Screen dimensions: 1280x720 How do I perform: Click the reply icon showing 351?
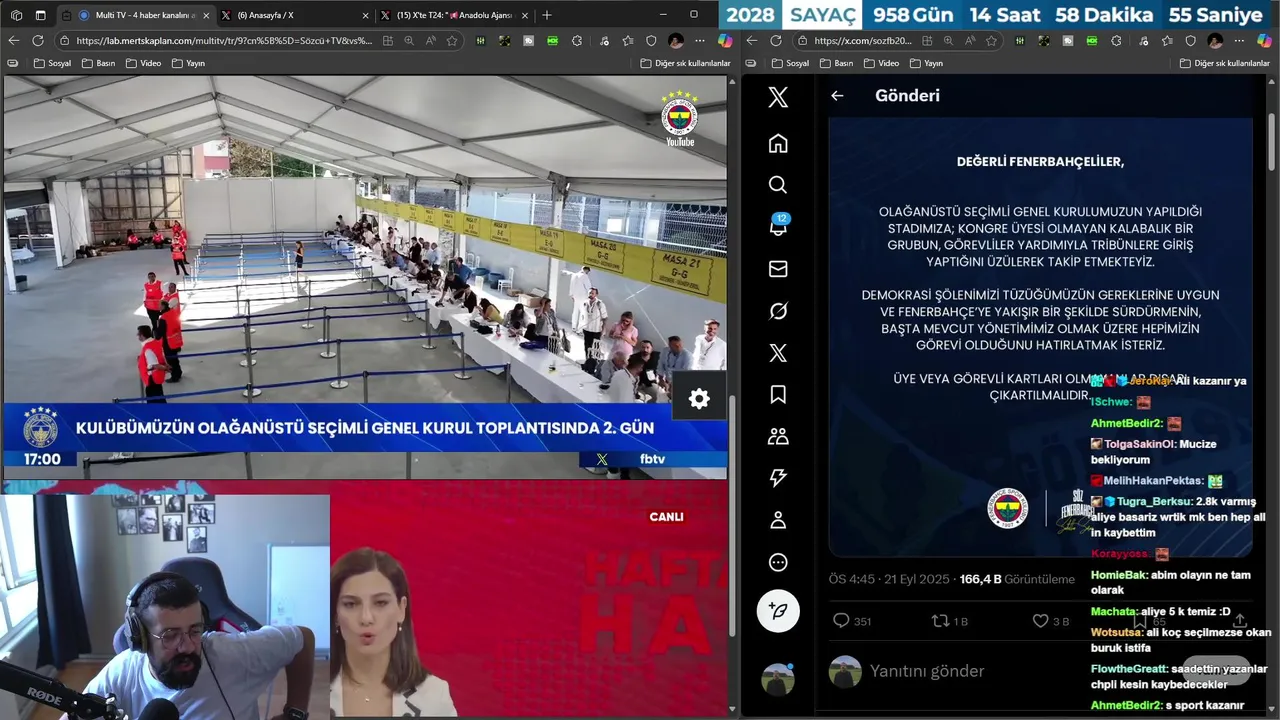pos(841,621)
